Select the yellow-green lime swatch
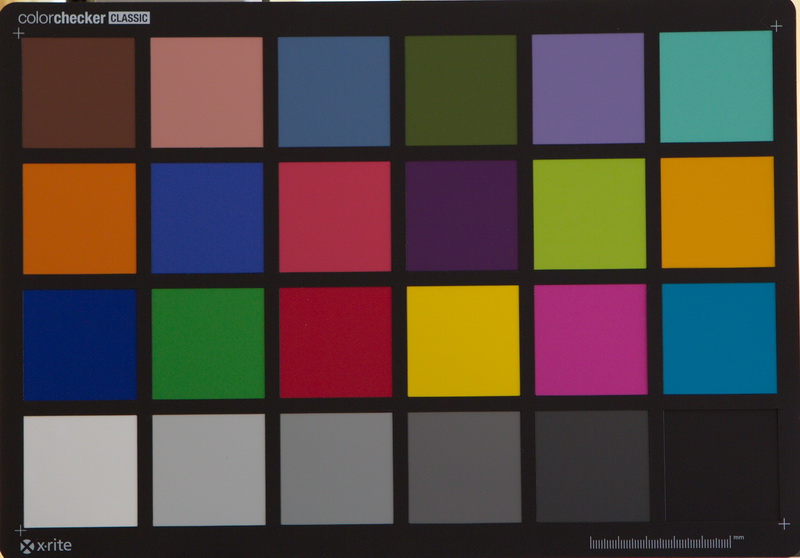The image size is (800, 558). click(590, 214)
